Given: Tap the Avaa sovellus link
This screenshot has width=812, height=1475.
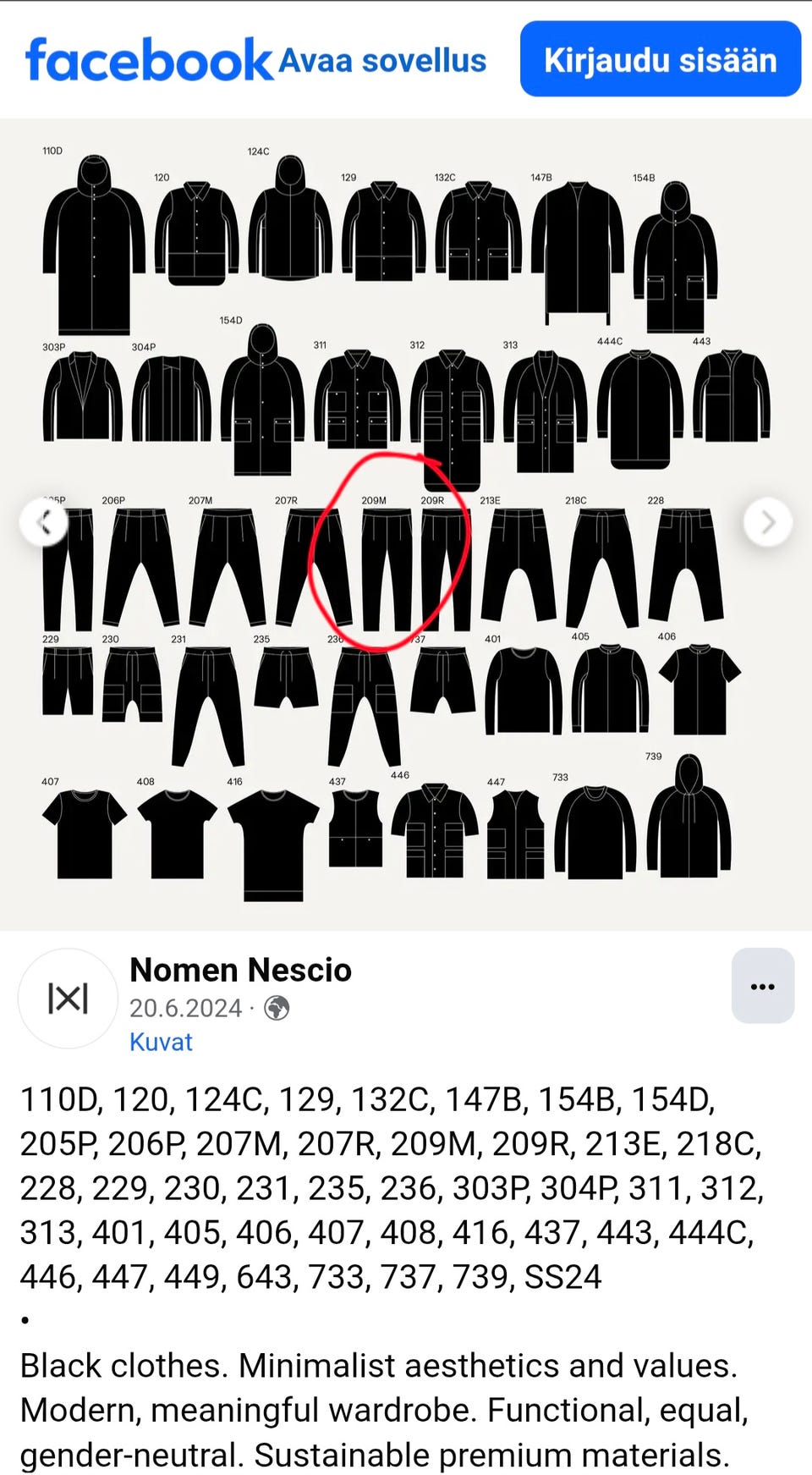Looking at the screenshot, I should point(382,61).
